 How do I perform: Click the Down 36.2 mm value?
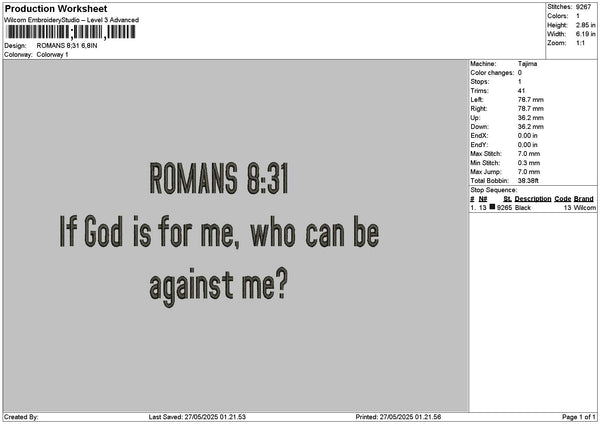point(530,127)
